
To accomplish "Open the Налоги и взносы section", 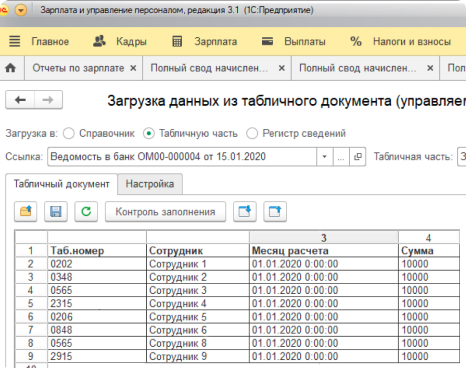I will click(x=412, y=41).
